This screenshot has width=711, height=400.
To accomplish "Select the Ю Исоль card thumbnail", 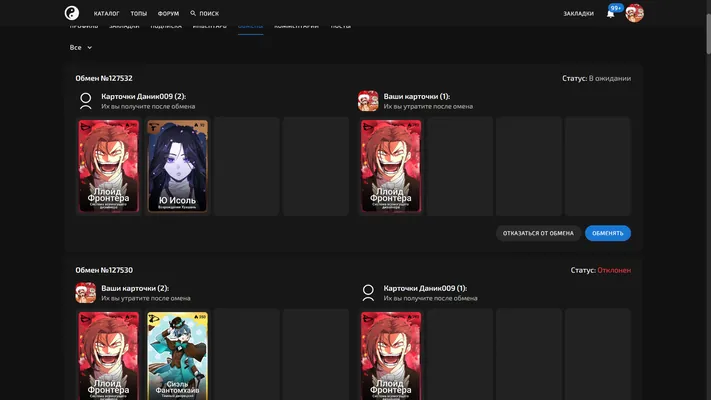I will point(178,166).
